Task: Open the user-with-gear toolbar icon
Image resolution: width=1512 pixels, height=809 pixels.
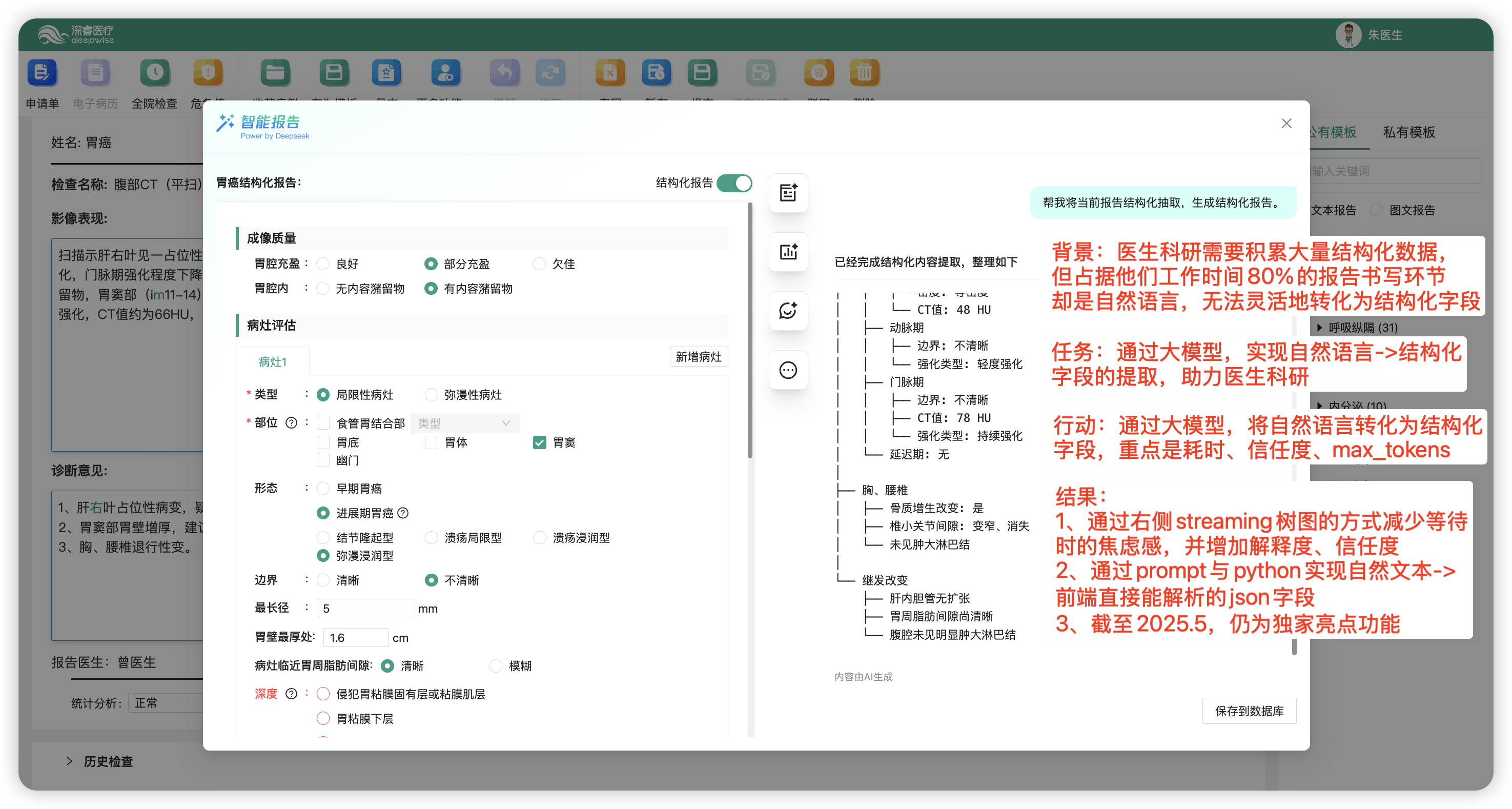Action: [445, 73]
